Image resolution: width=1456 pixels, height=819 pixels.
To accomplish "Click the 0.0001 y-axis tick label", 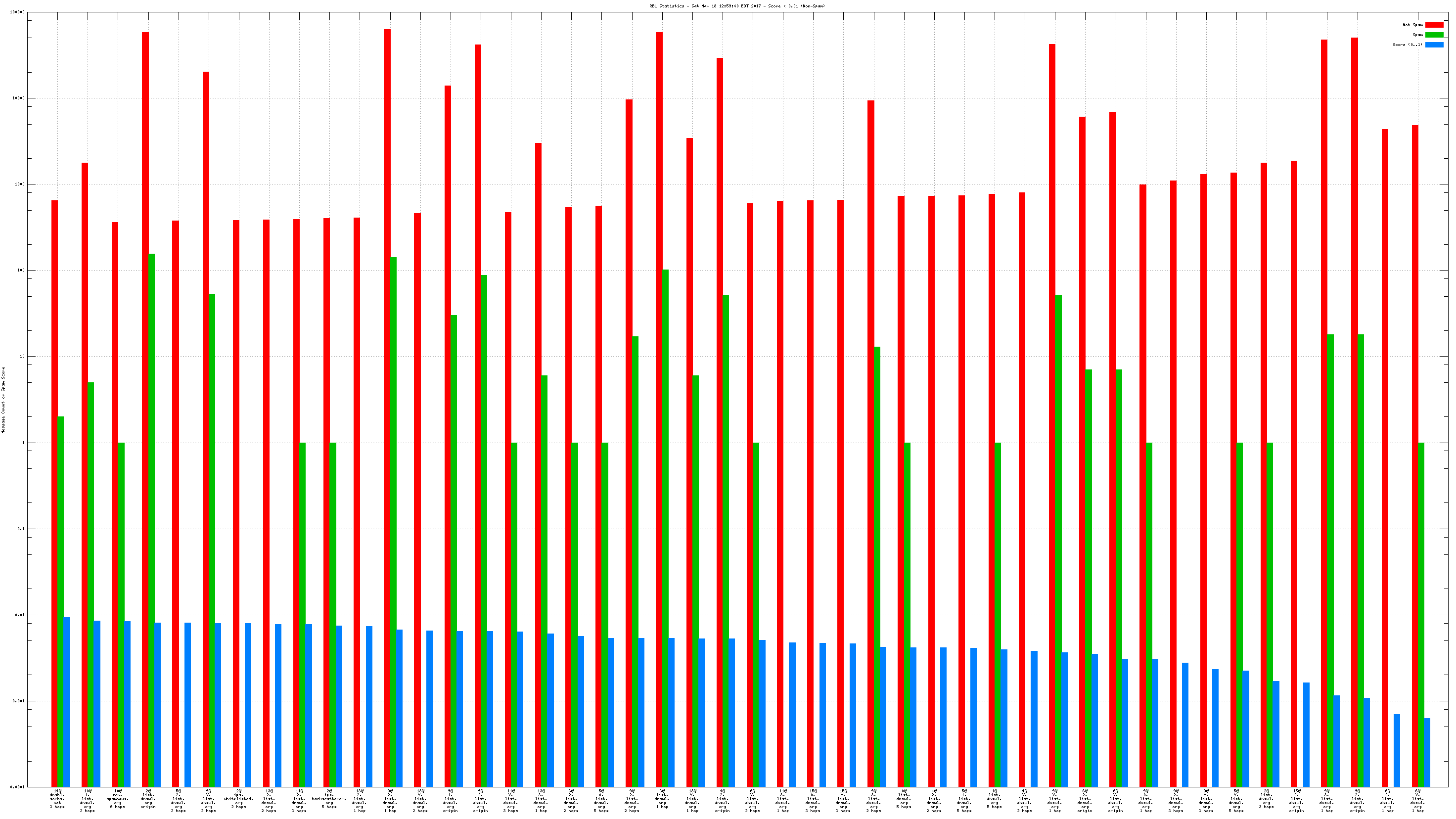I will pyautogui.click(x=17, y=787).
